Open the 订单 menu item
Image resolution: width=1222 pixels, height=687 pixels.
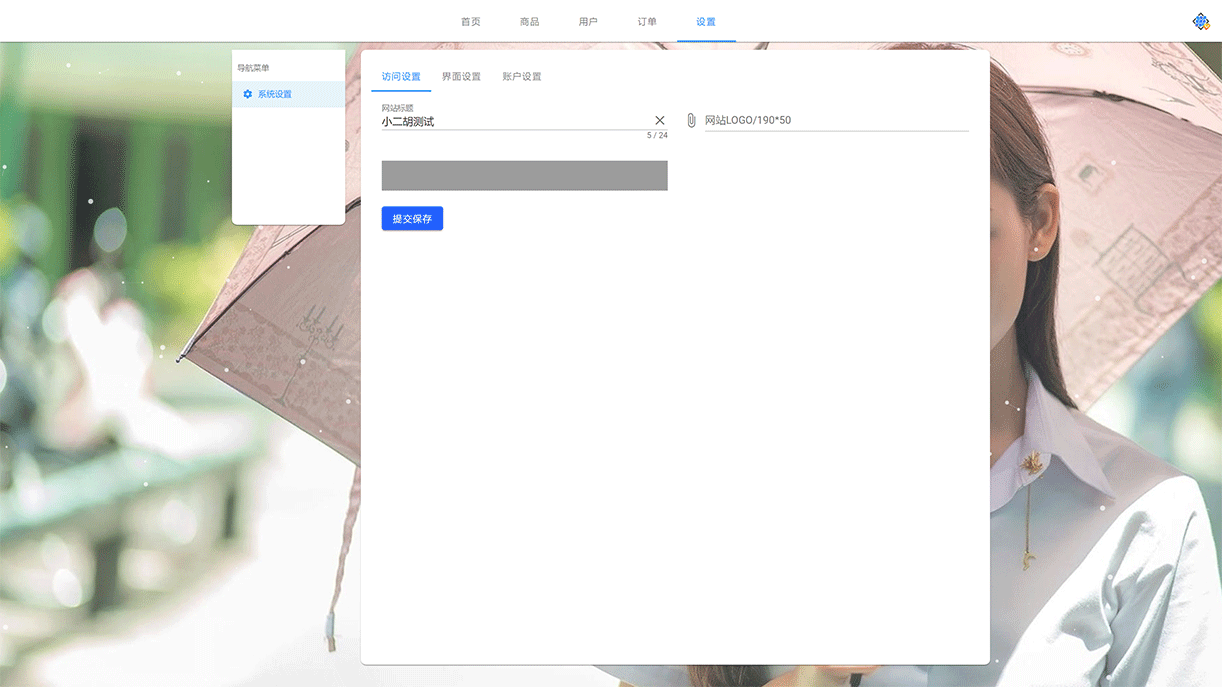pos(647,21)
